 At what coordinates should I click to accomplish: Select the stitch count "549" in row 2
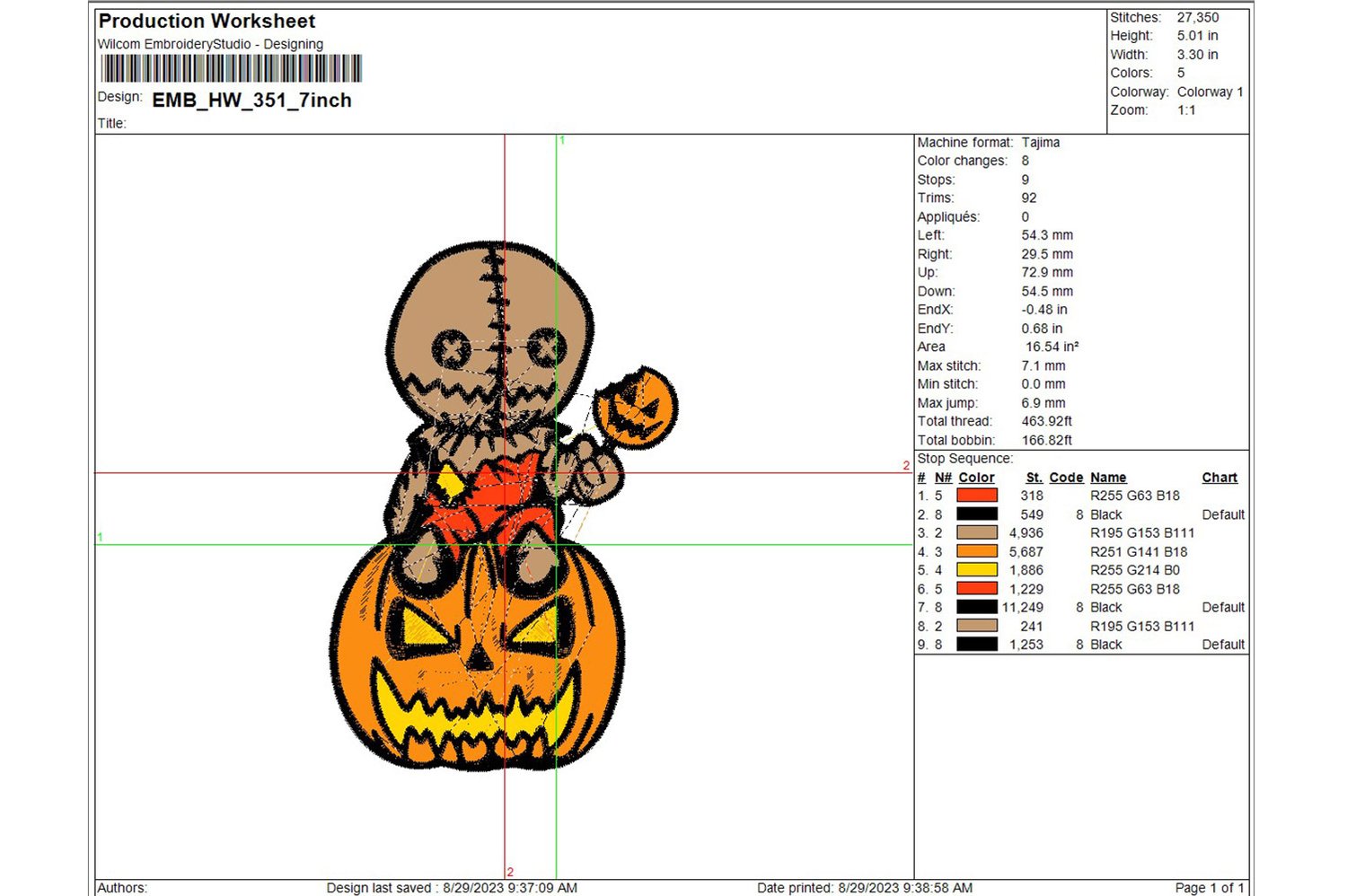tap(1032, 514)
